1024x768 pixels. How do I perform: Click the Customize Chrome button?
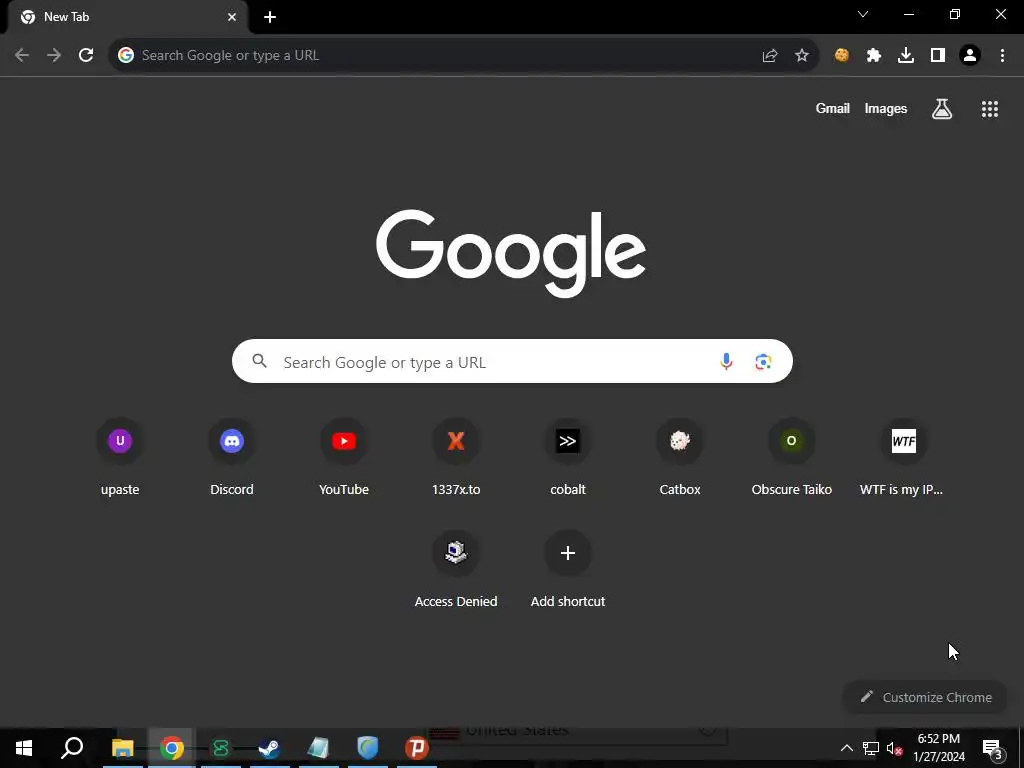926,697
